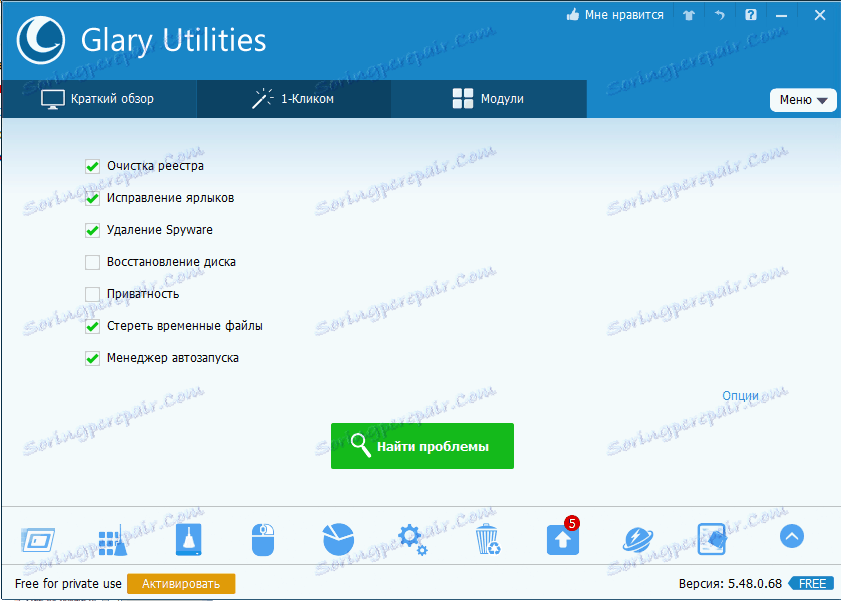Enable the Приватность checkbox
The width and height of the screenshot is (841, 601).
pyautogui.click(x=92, y=294)
